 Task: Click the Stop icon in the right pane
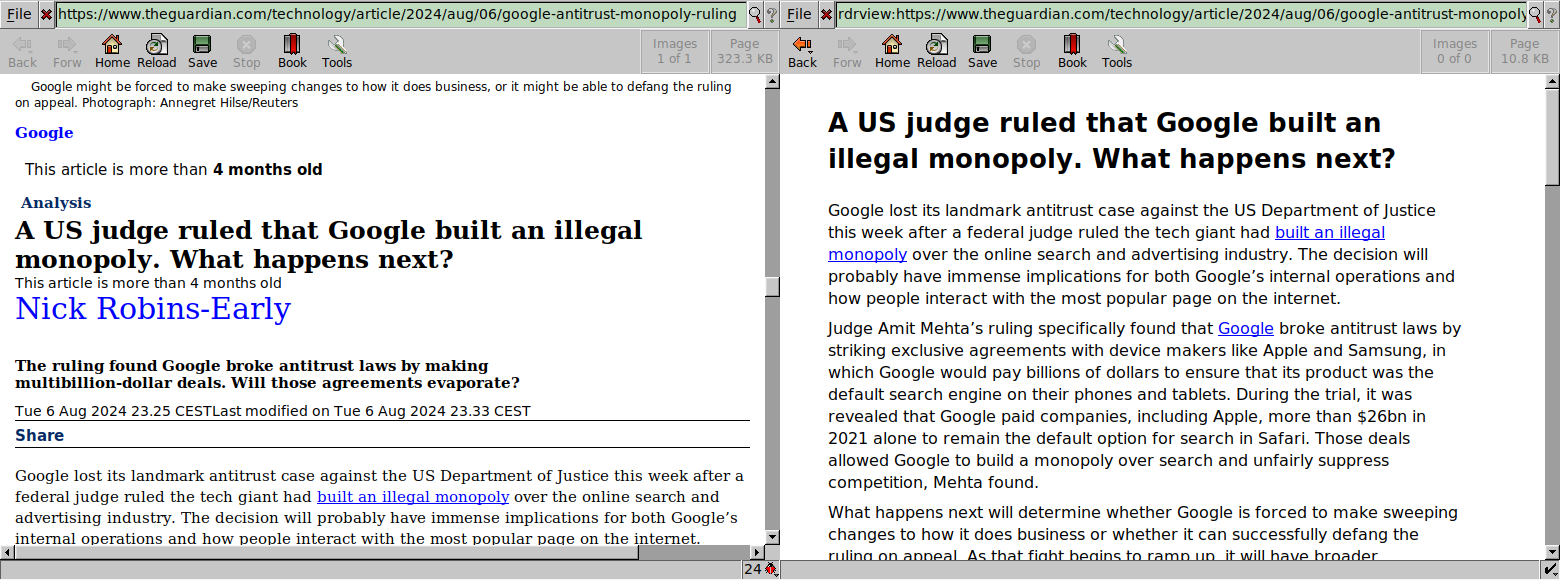1027,52
